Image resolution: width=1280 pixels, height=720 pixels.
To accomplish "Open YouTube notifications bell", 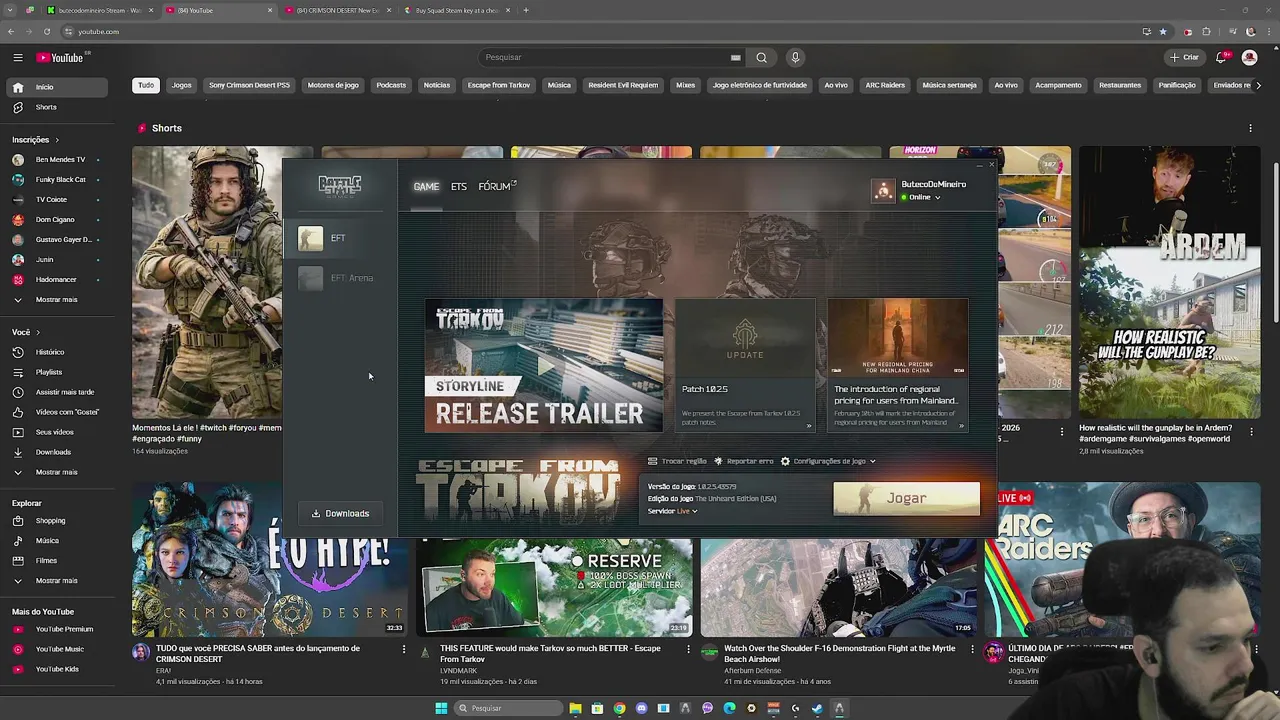I will pyautogui.click(x=1221, y=57).
